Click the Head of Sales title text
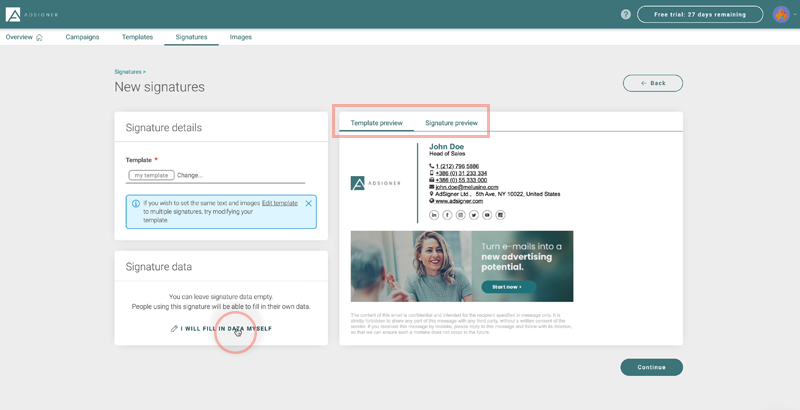The width and height of the screenshot is (800, 410). click(447, 153)
